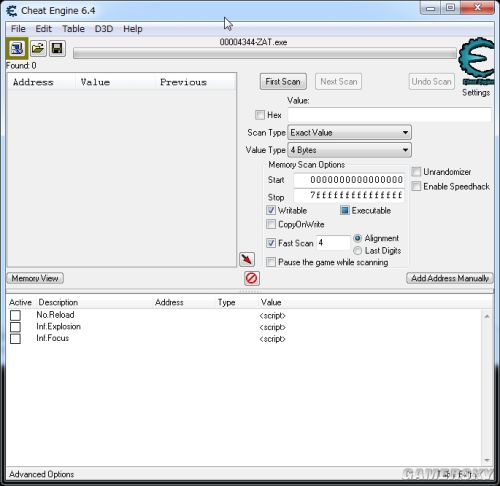
Task: Click the floppy disk save icon
Action: point(57,49)
